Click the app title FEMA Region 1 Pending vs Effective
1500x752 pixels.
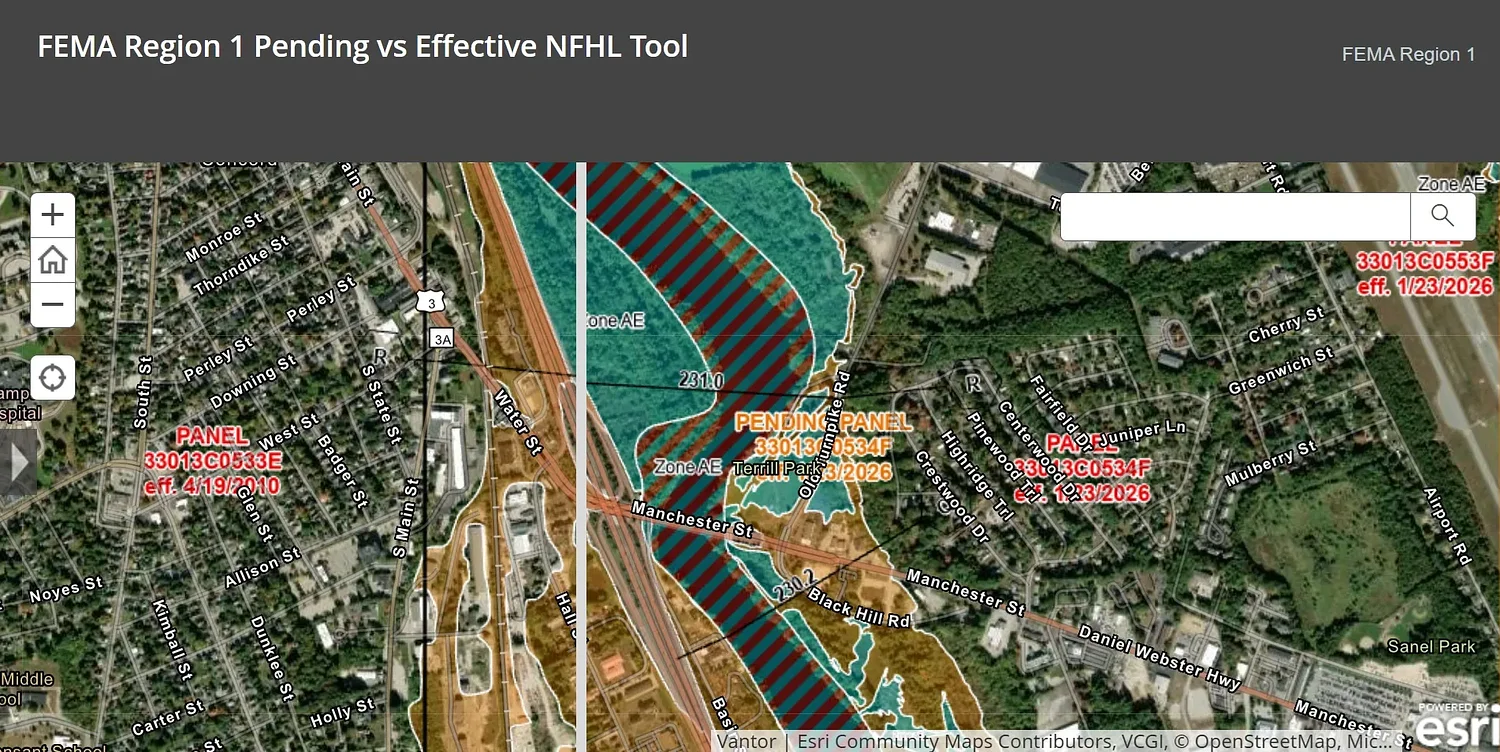(363, 46)
